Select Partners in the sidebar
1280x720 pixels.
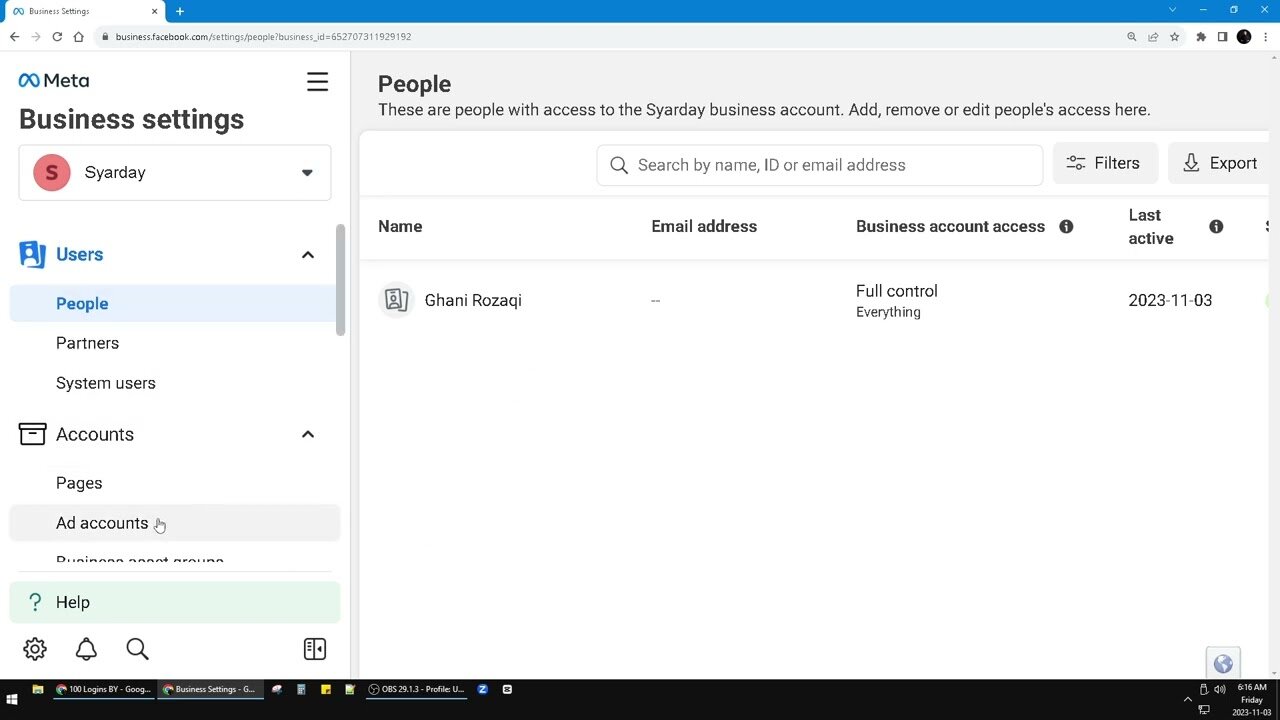pos(87,343)
